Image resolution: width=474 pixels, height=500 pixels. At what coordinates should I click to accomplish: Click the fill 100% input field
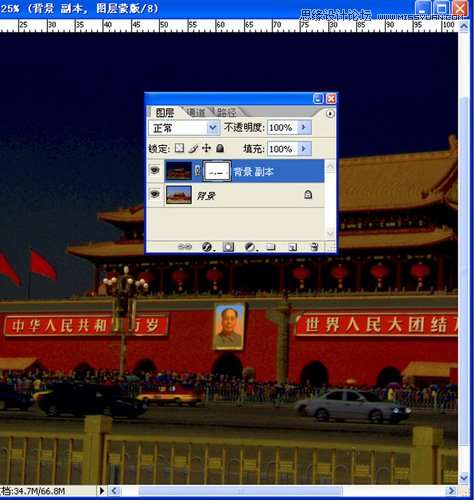point(282,149)
